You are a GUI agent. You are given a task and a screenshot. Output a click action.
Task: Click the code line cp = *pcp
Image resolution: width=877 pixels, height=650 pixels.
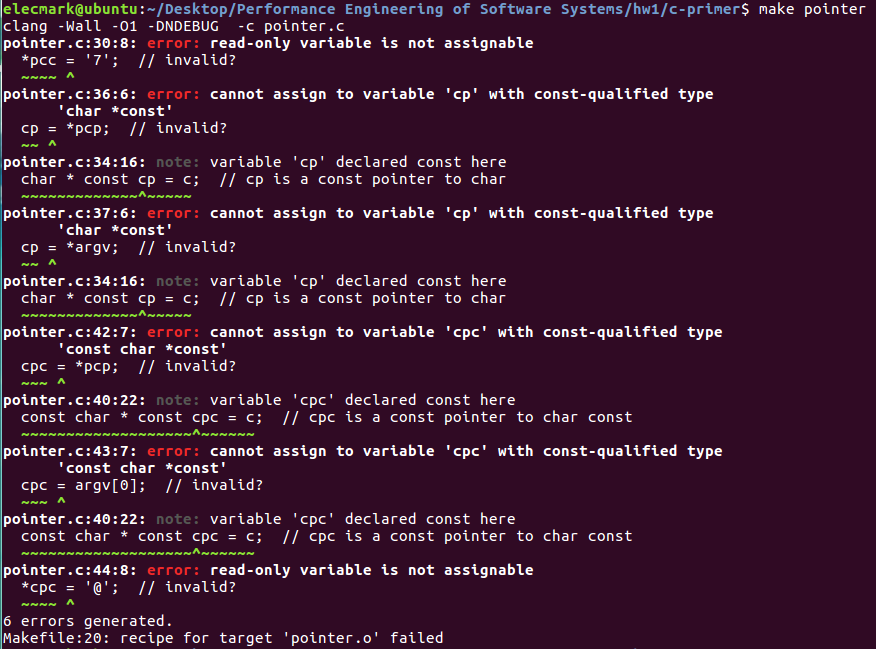(x=66, y=128)
